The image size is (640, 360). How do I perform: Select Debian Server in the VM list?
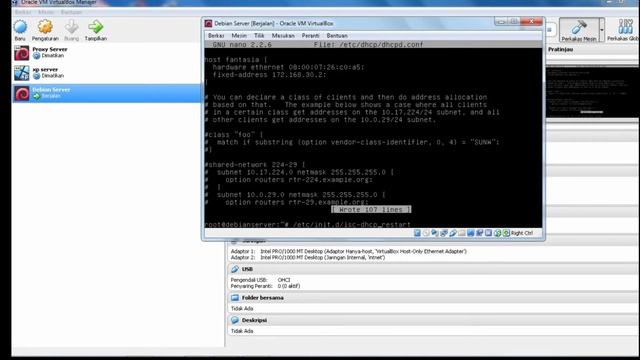click(x=107, y=93)
